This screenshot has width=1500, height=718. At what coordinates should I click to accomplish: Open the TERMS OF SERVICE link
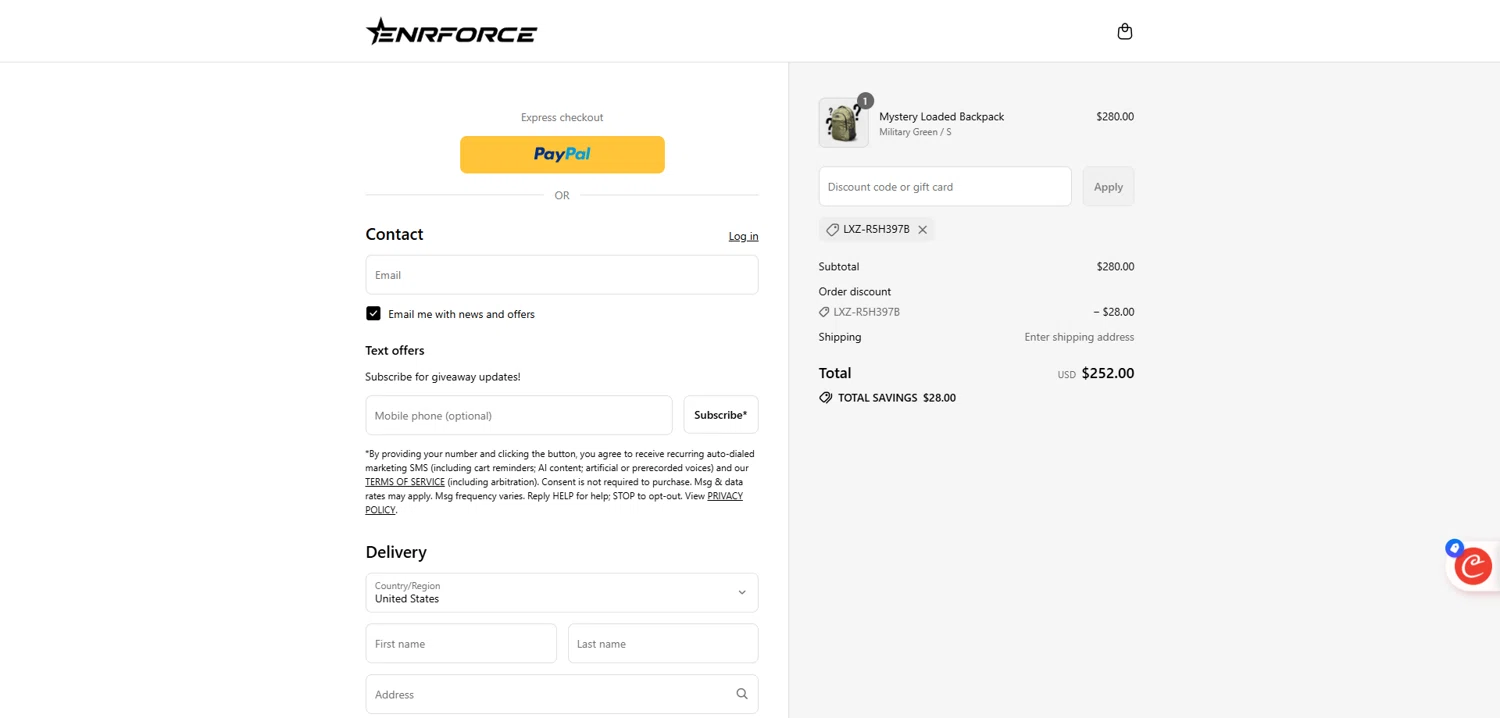pyautogui.click(x=405, y=482)
